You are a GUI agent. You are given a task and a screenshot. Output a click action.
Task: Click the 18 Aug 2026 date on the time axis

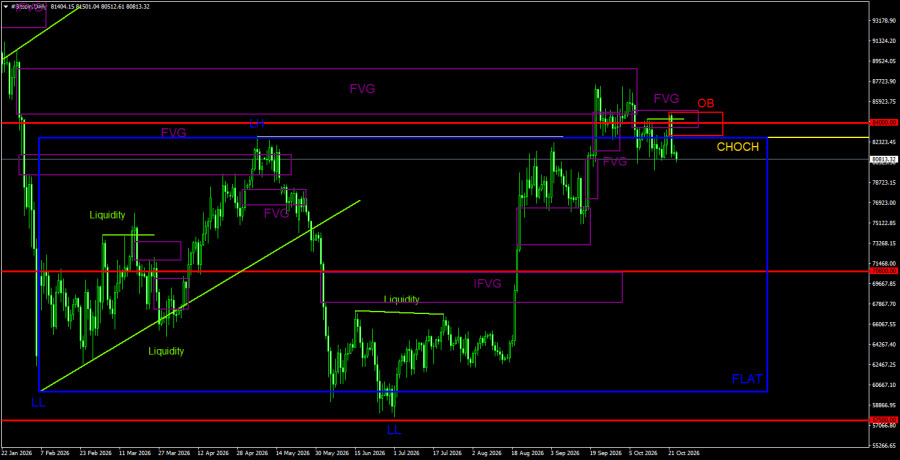pyautogui.click(x=527, y=452)
